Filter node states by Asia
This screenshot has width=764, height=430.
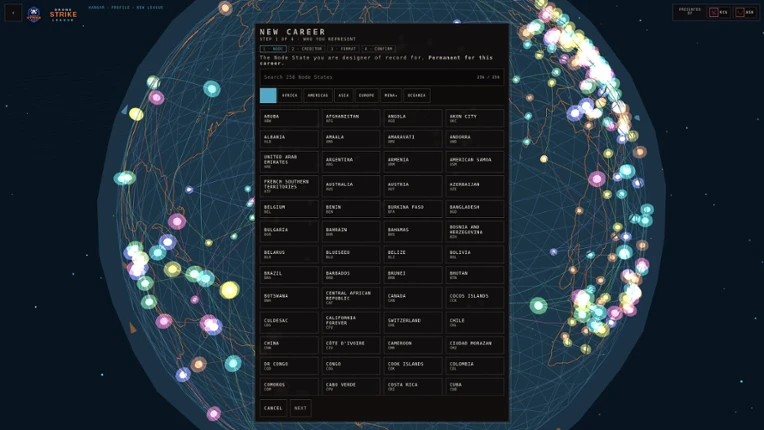click(x=344, y=95)
